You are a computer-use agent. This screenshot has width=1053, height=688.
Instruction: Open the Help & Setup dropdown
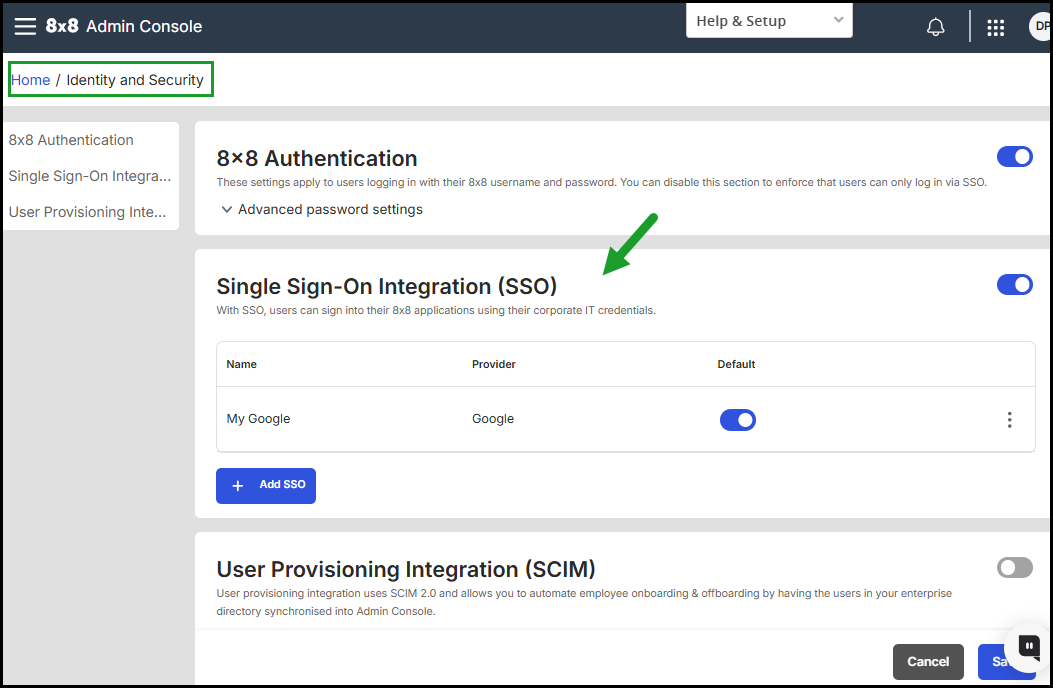(x=769, y=21)
